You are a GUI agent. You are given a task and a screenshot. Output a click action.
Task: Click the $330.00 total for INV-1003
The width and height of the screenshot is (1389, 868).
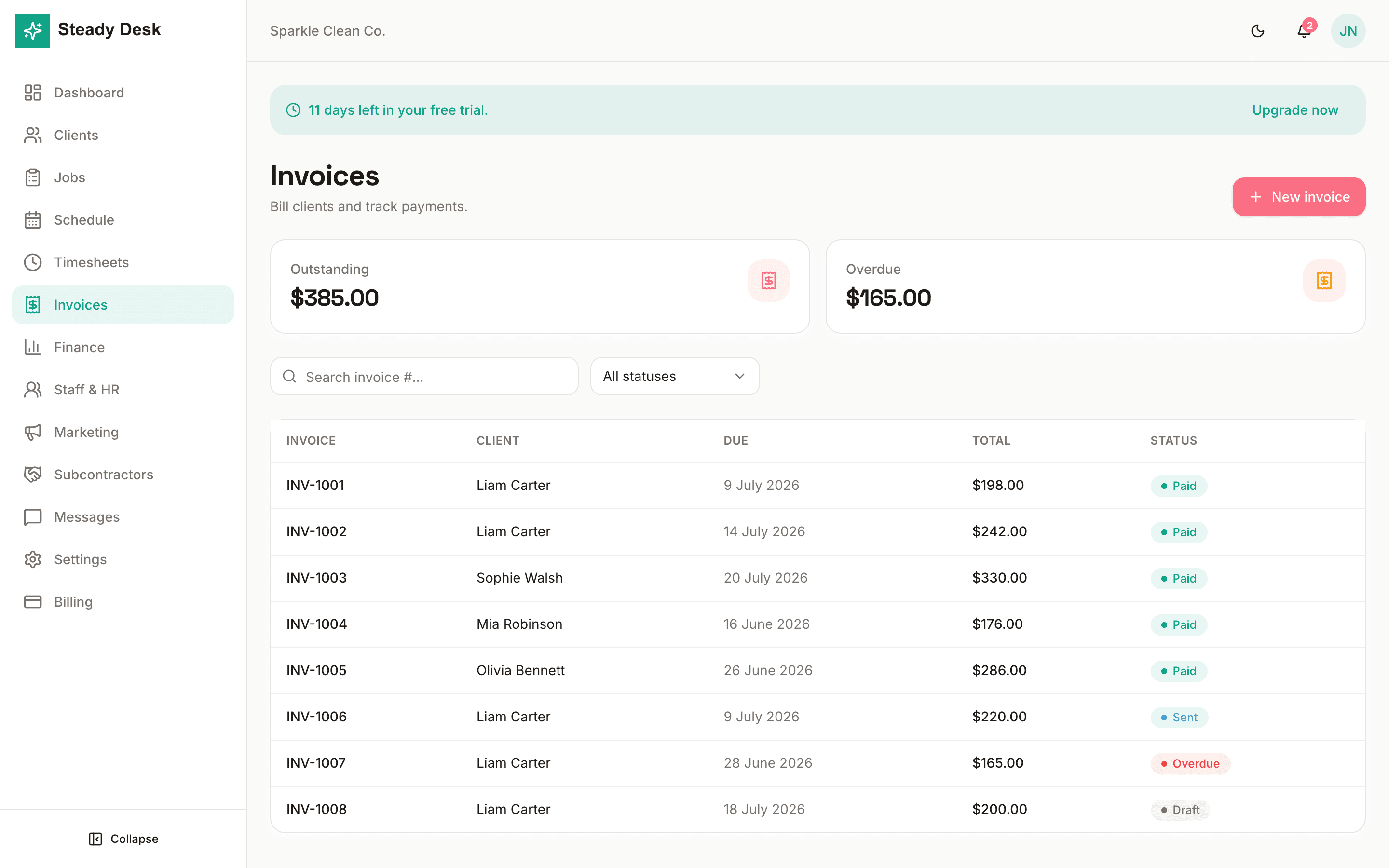[x=999, y=578]
